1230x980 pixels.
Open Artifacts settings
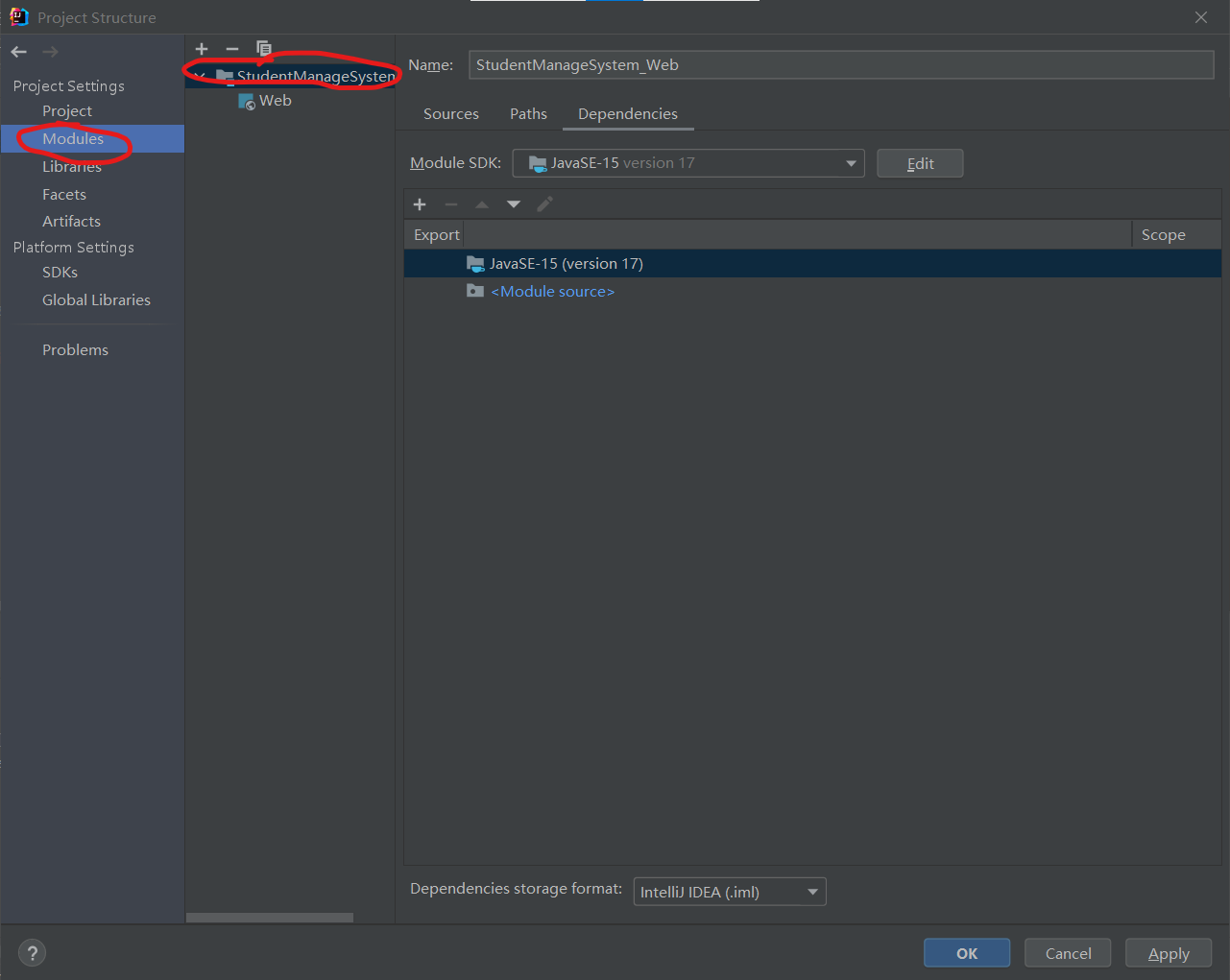pyautogui.click(x=71, y=221)
